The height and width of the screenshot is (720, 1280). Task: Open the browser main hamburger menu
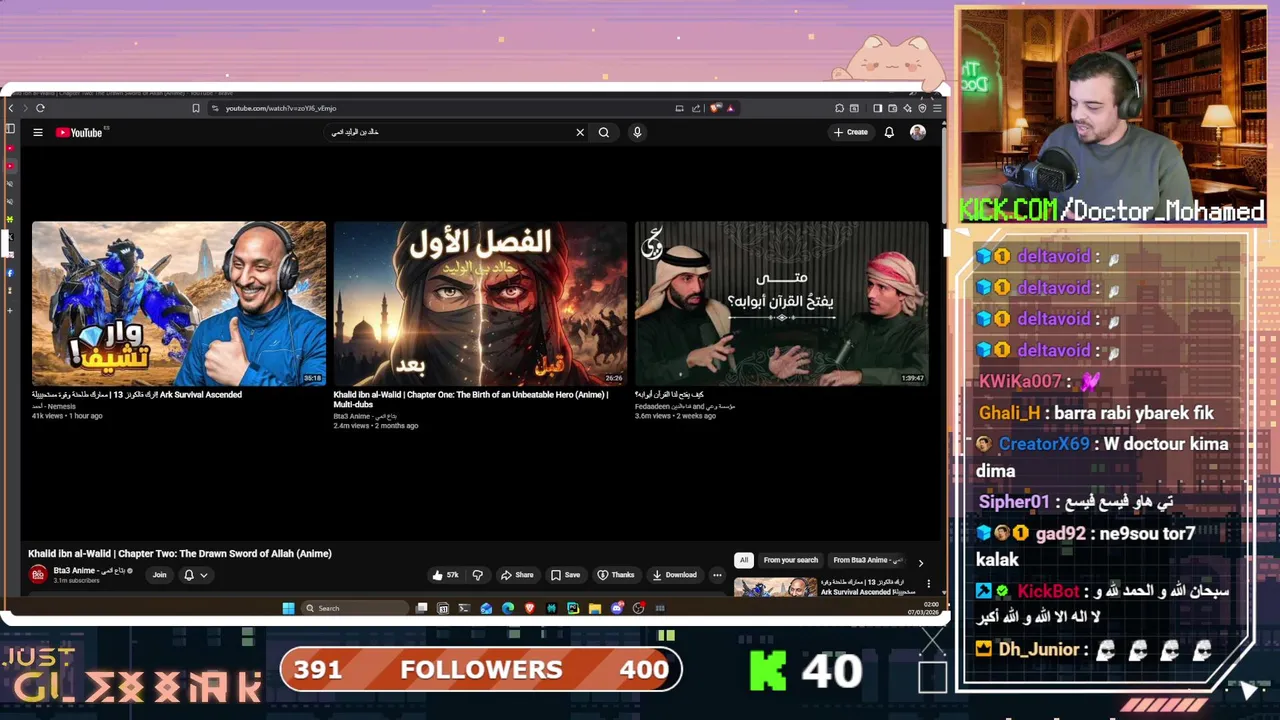tap(937, 108)
